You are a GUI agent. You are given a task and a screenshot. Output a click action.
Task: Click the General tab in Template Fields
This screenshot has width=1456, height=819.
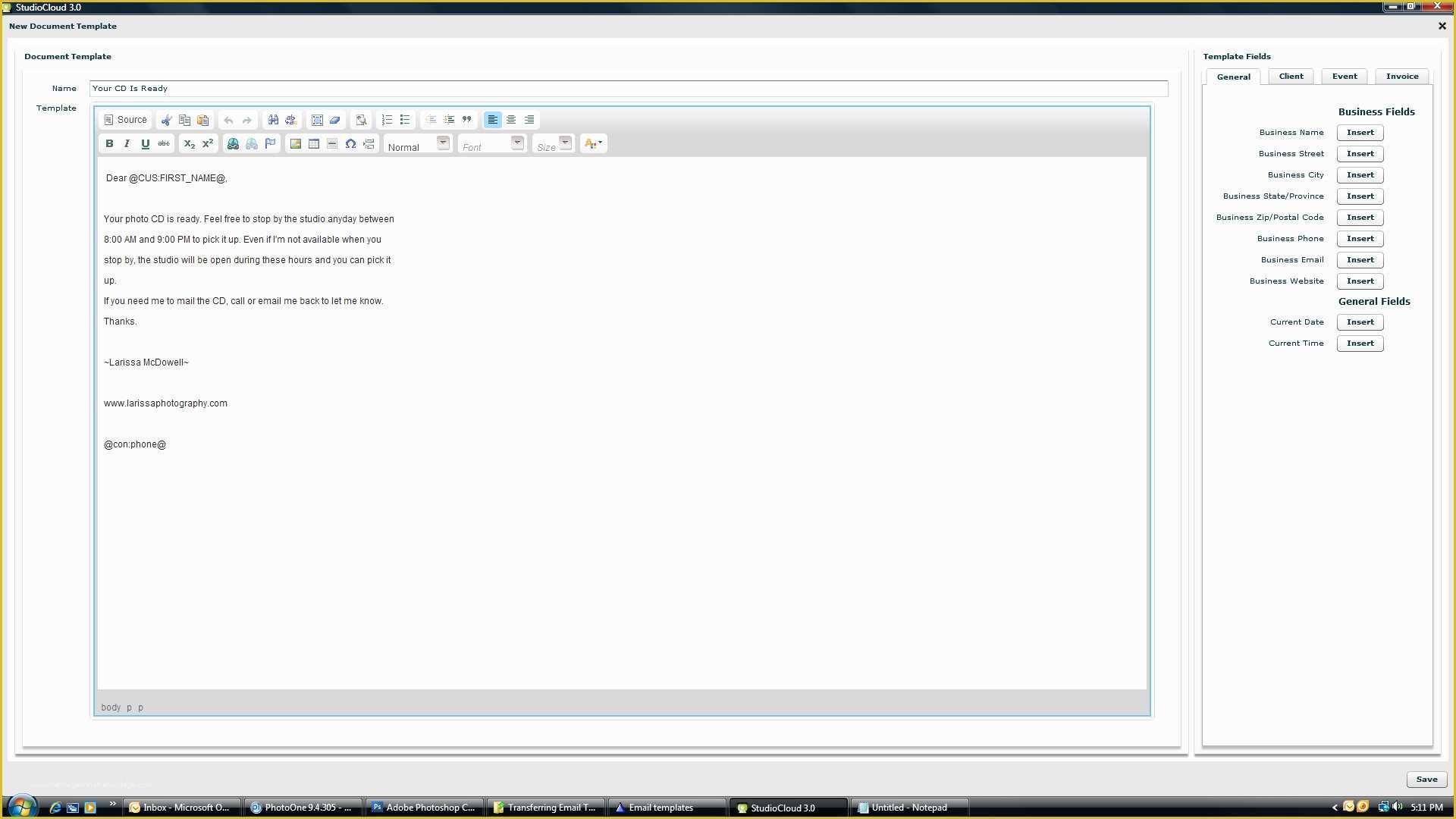click(1233, 76)
